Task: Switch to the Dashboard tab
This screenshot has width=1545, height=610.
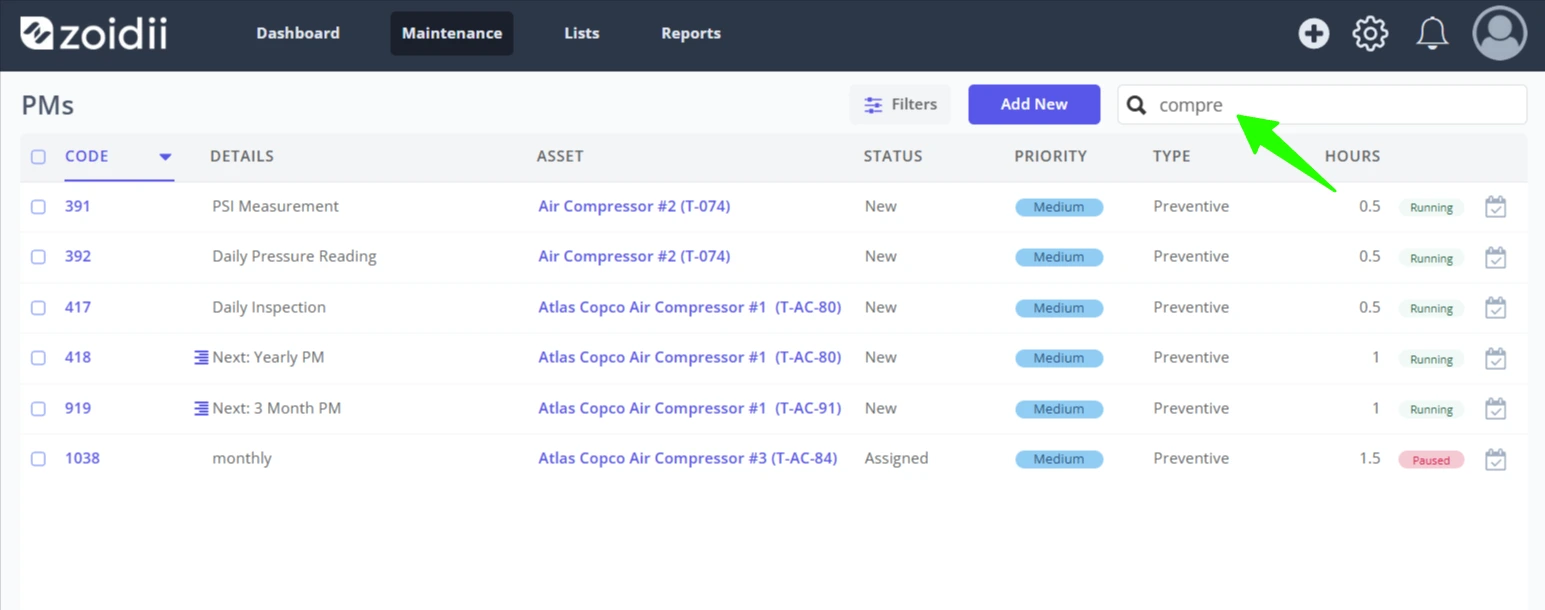Action: (x=298, y=33)
